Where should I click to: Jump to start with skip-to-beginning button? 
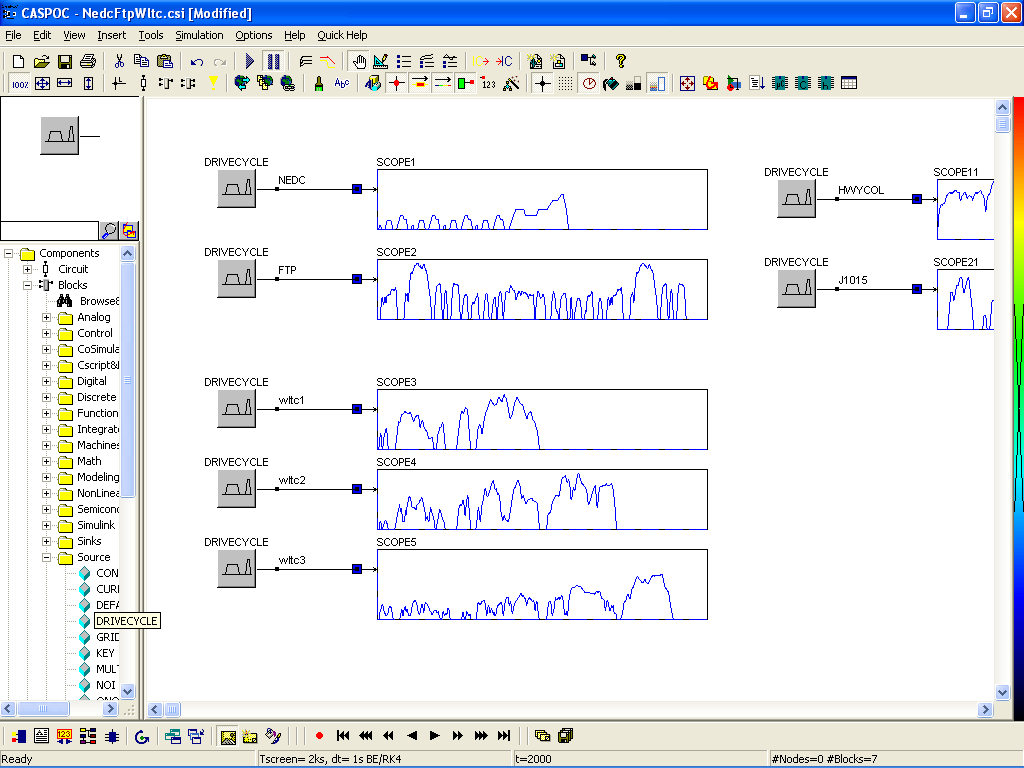[343, 736]
